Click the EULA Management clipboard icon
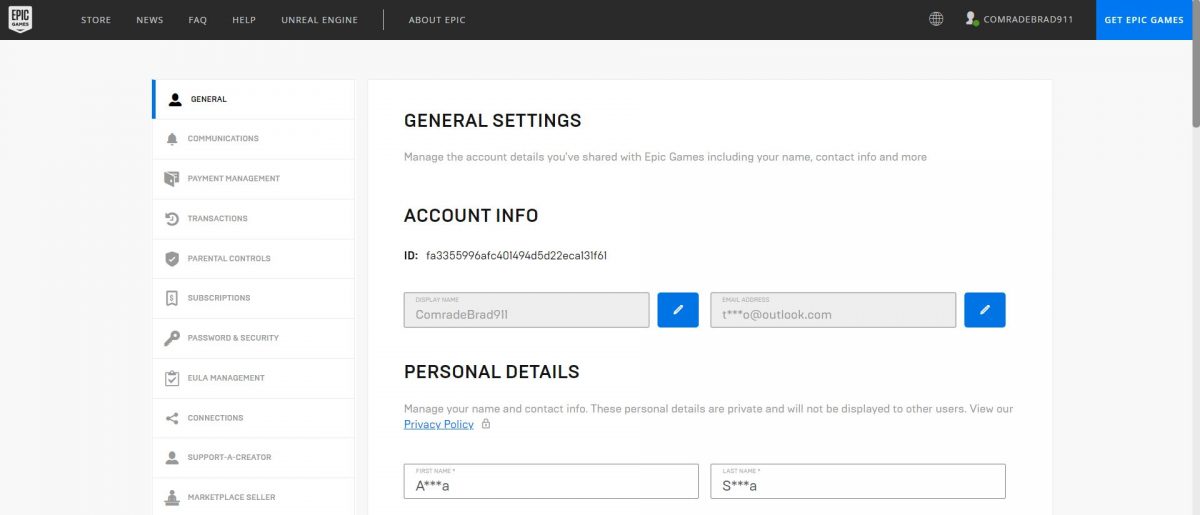The height and width of the screenshot is (515, 1200). pos(172,378)
